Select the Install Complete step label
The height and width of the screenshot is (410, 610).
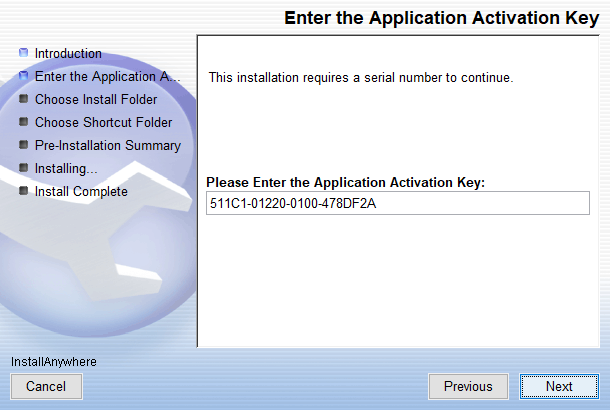pos(81,191)
